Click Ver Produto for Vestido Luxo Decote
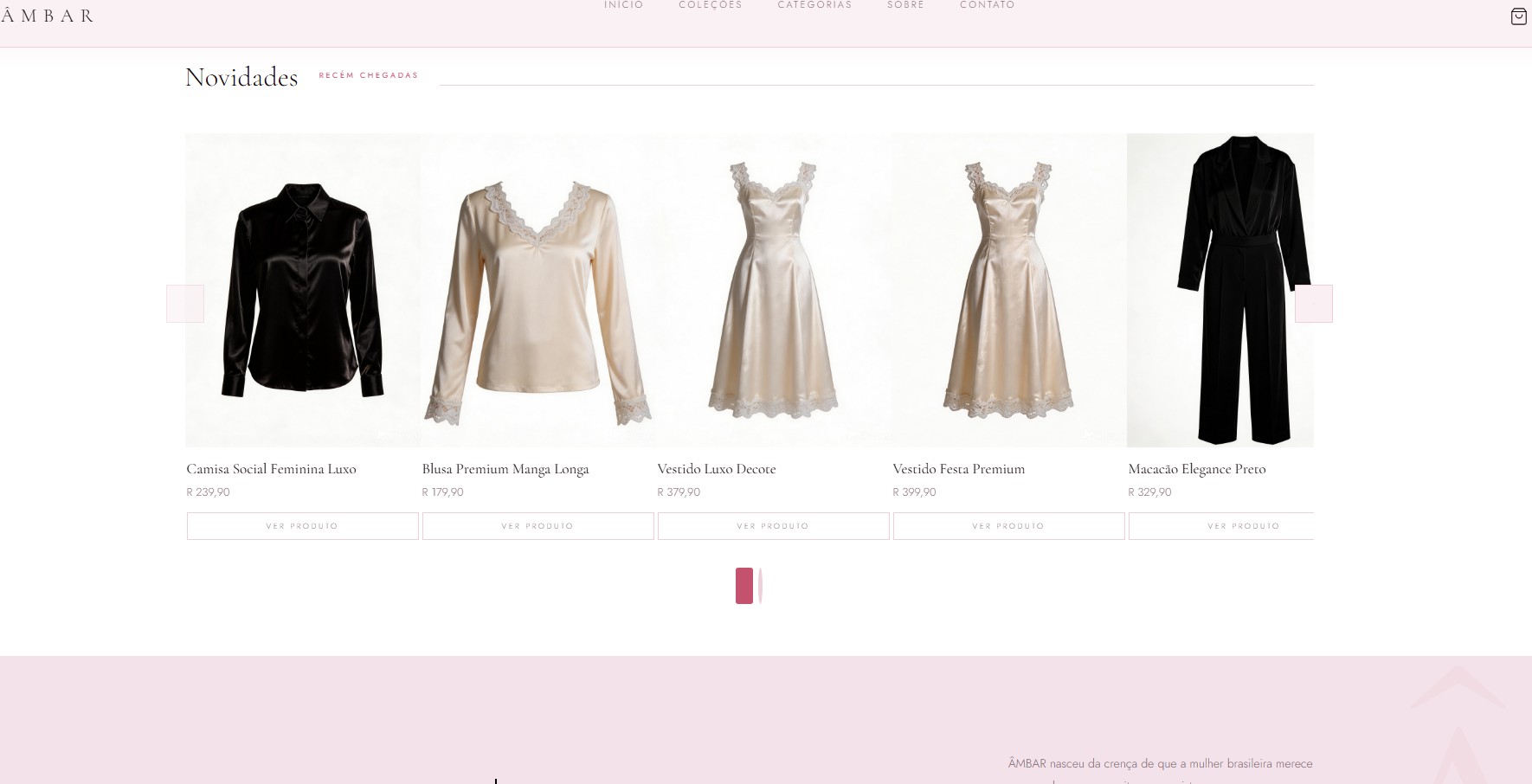Screen dimensions: 1532x784 (773, 526)
